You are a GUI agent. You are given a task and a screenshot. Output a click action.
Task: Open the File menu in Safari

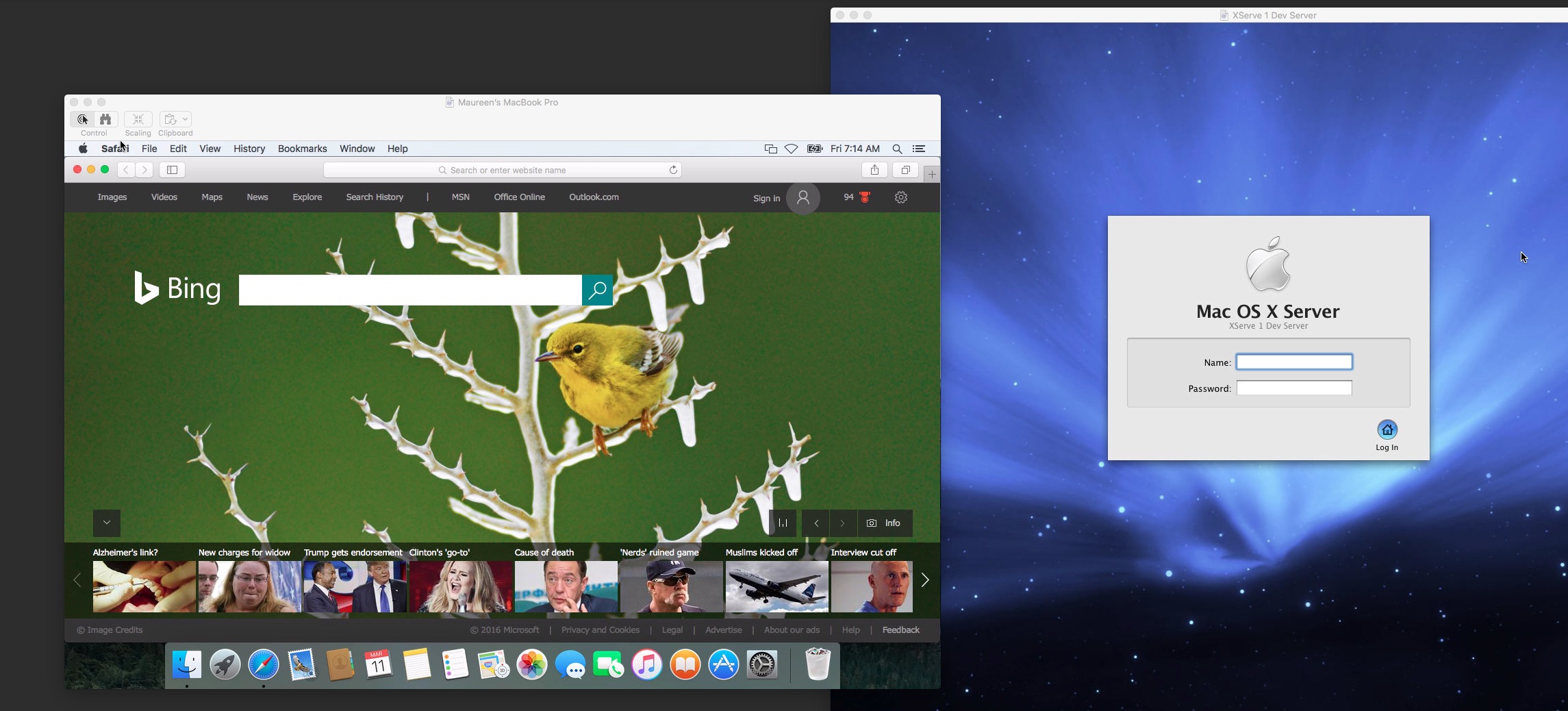pyautogui.click(x=149, y=149)
